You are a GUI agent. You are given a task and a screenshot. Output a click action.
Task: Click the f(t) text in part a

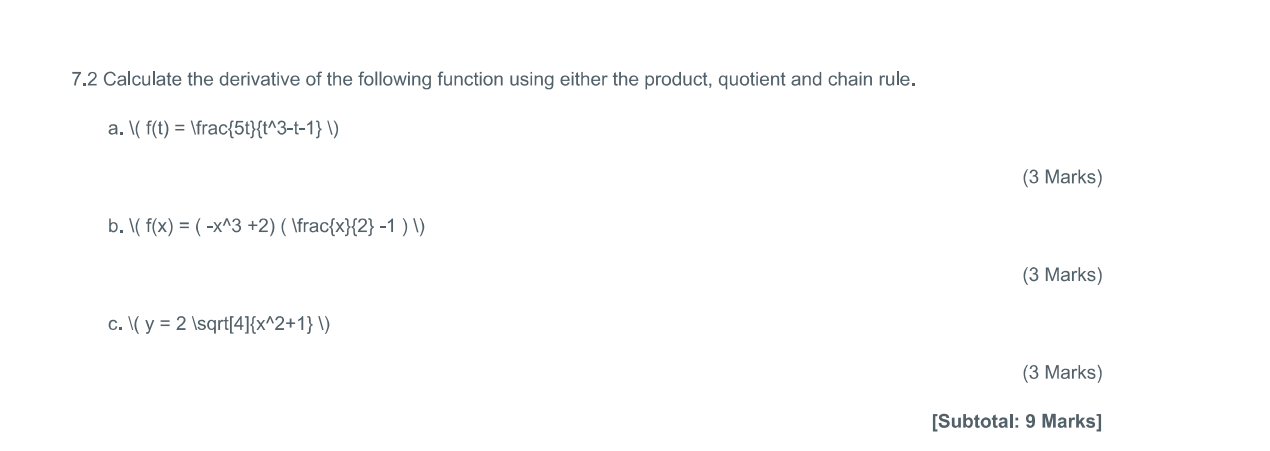click(158, 129)
